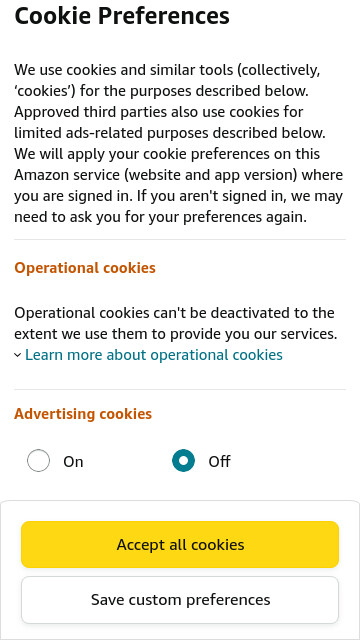This screenshot has height=640, width=360.
Task: Click the Cookie Preferences heading
Action: click(x=122, y=16)
